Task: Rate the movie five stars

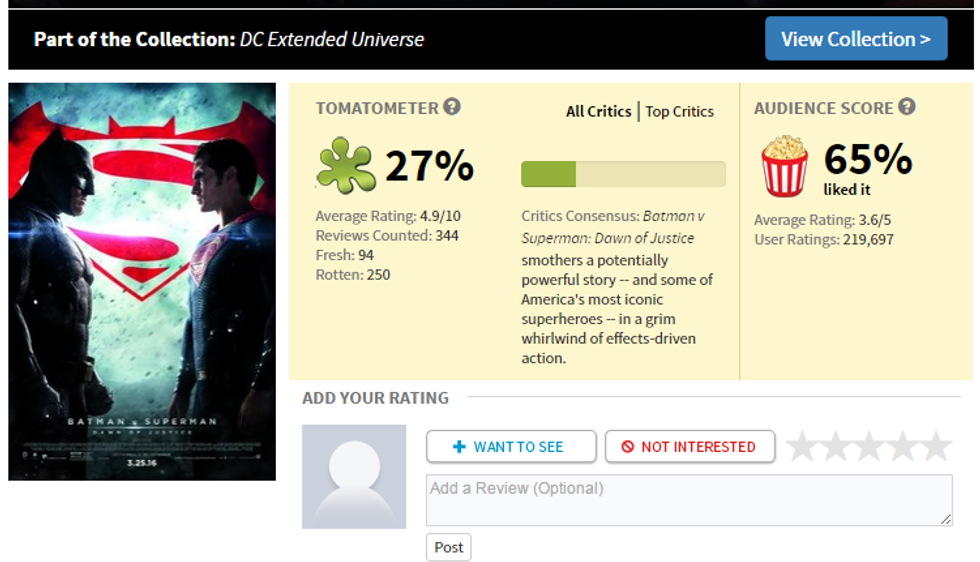Action: coord(936,447)
